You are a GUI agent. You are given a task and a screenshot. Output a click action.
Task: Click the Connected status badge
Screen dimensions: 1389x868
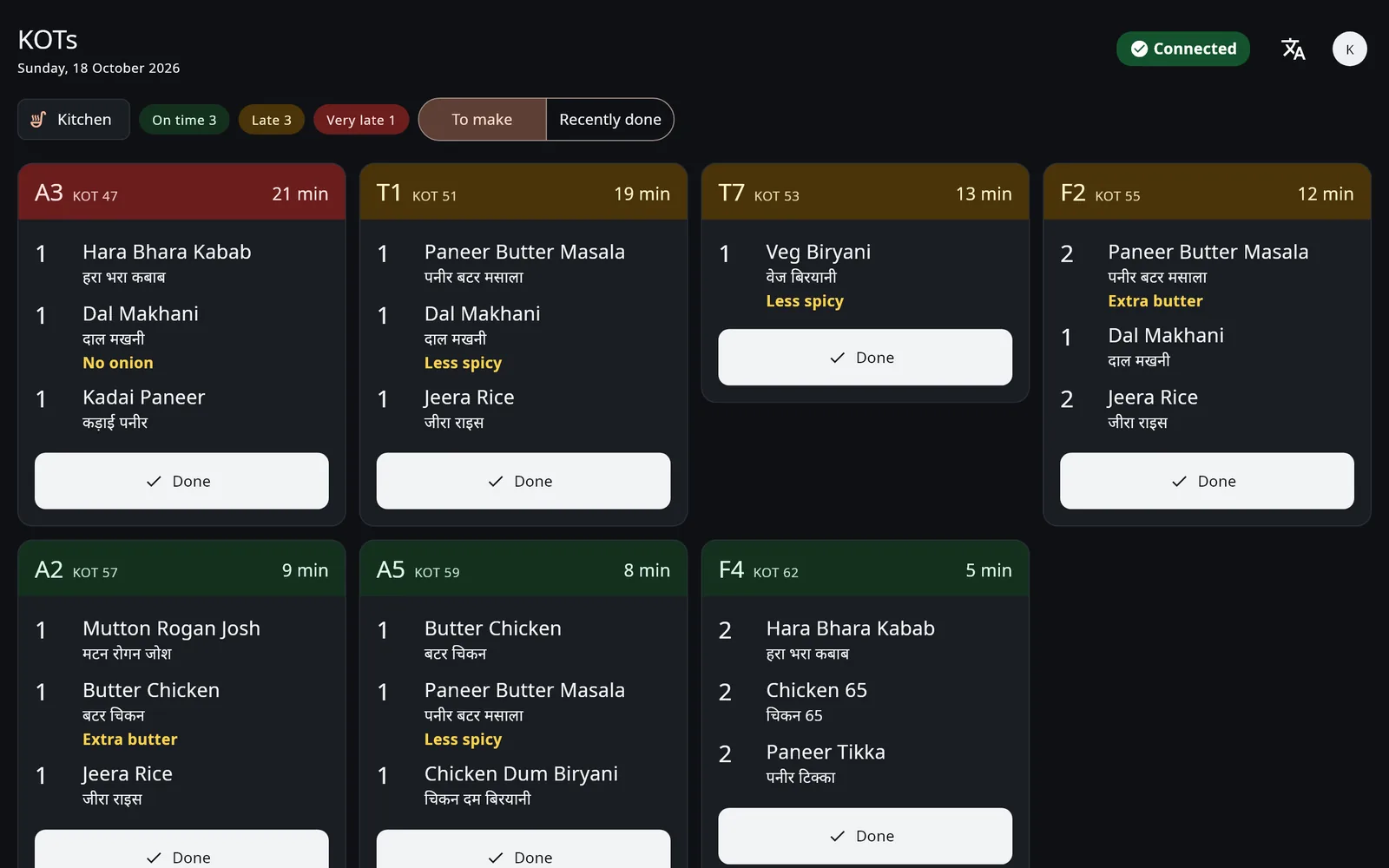point(1182,49)
